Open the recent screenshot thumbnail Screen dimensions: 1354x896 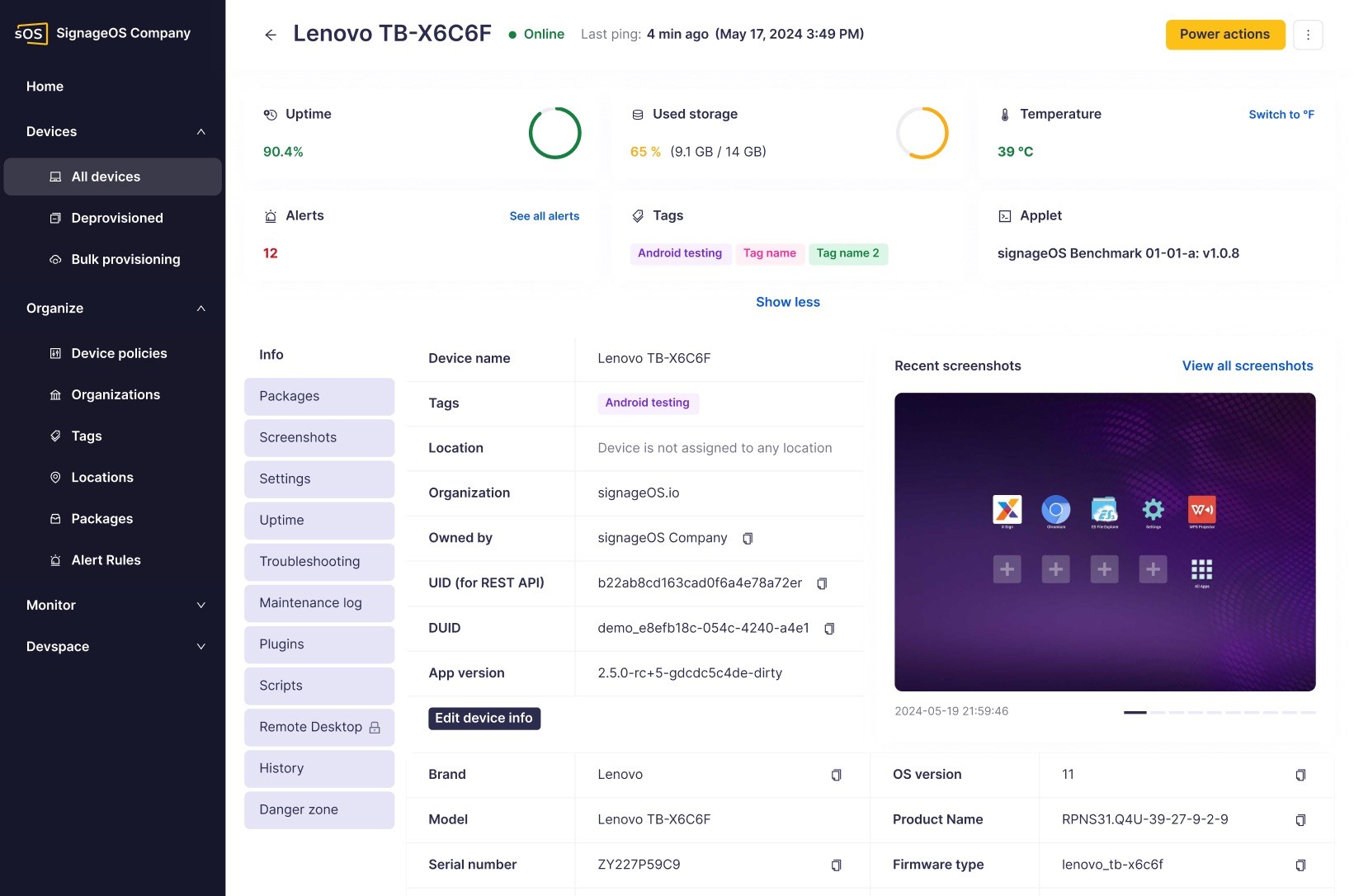(x=1105, y=542)
